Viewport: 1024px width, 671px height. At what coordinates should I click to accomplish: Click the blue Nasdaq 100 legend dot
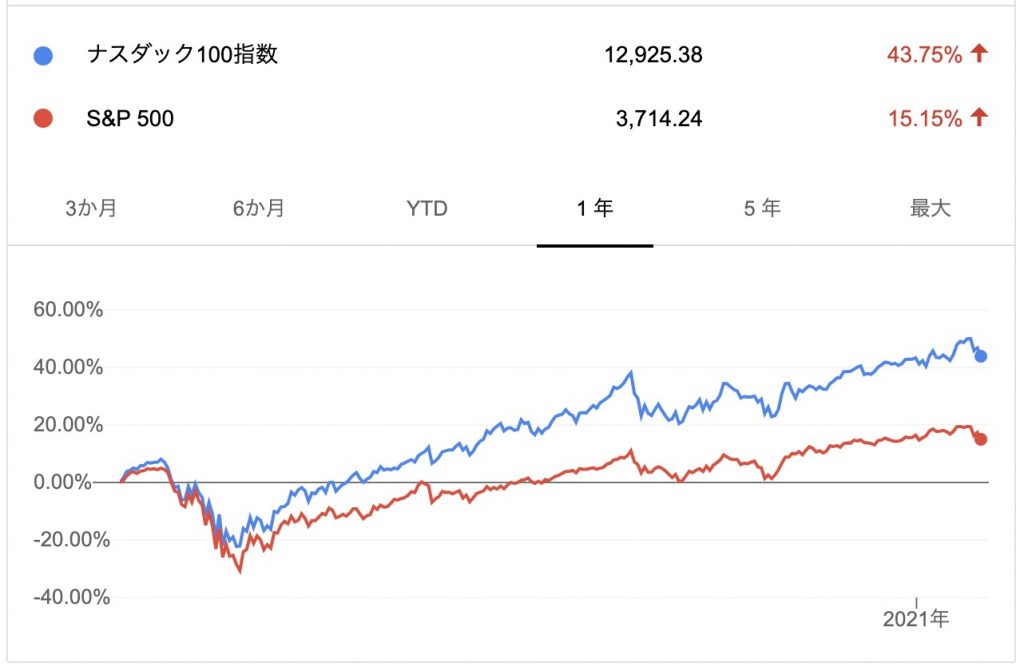coord(43,55)
